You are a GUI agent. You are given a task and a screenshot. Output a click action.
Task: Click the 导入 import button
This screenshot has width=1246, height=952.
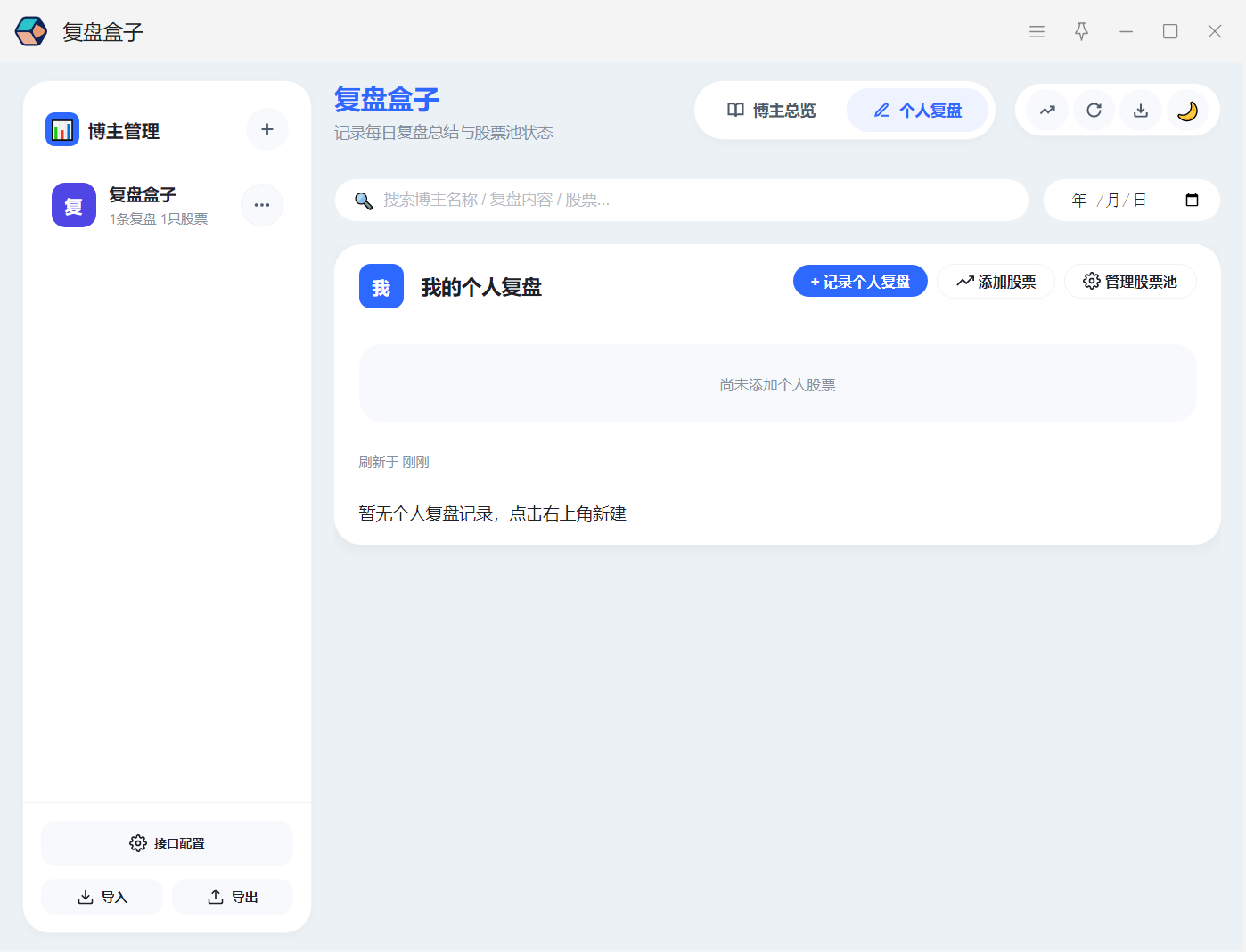pyautogui.click(x=102, y=897)
